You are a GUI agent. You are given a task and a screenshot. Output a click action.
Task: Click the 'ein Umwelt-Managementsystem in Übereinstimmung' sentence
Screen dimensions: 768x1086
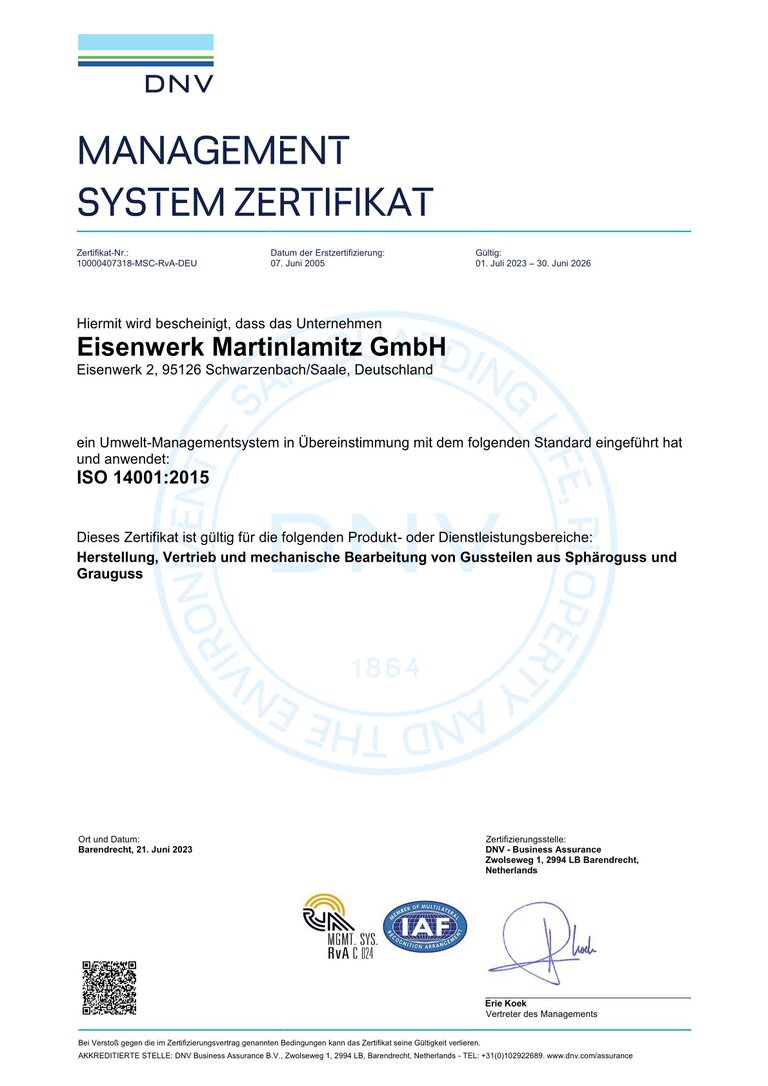379,450
